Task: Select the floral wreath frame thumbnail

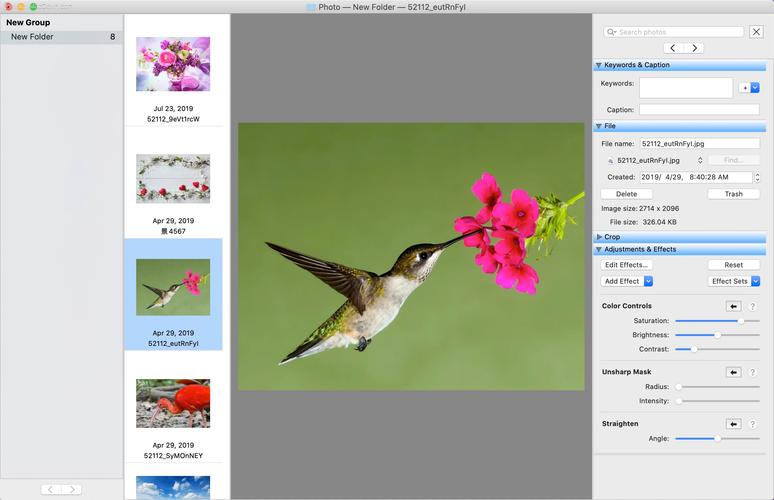Action: click(173, 179)
